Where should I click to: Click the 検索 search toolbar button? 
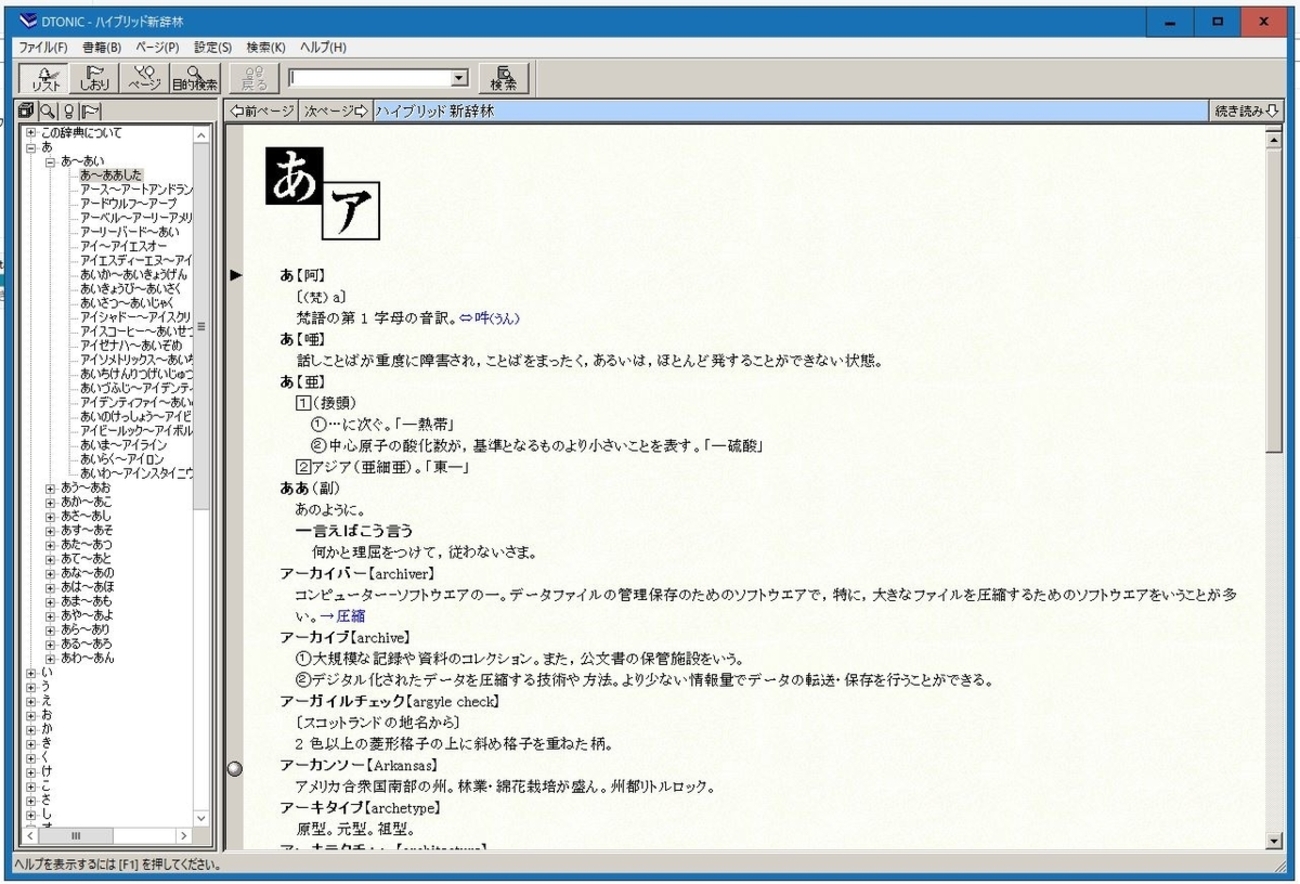[503, 78]
